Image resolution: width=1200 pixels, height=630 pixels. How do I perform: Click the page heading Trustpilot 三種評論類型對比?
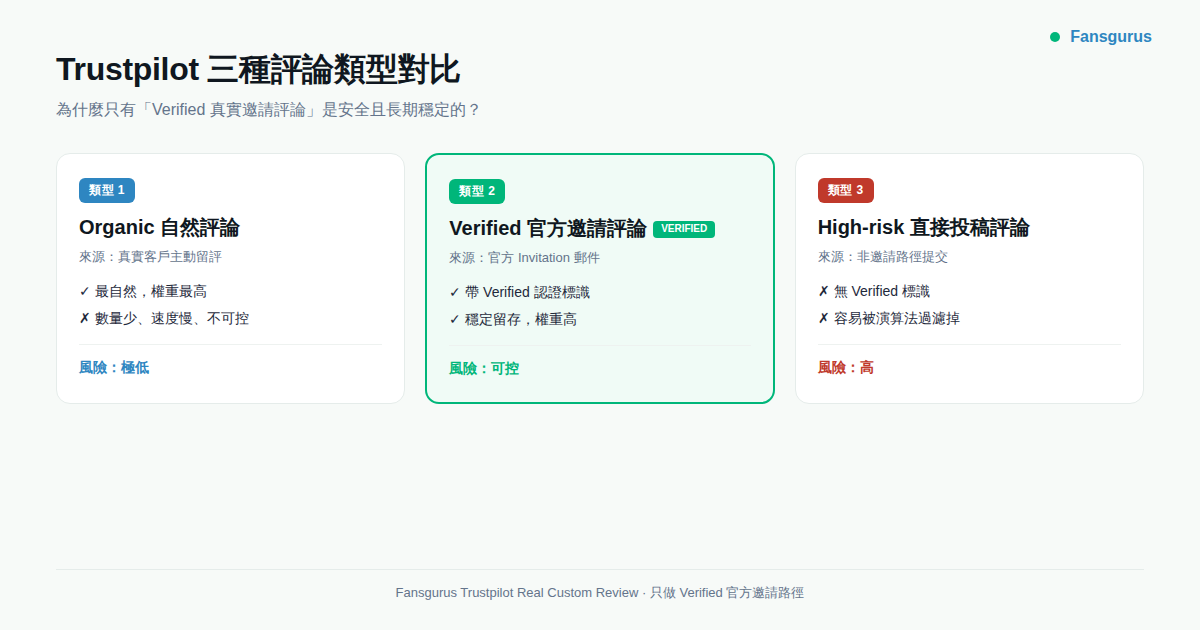tap(258, 69)
